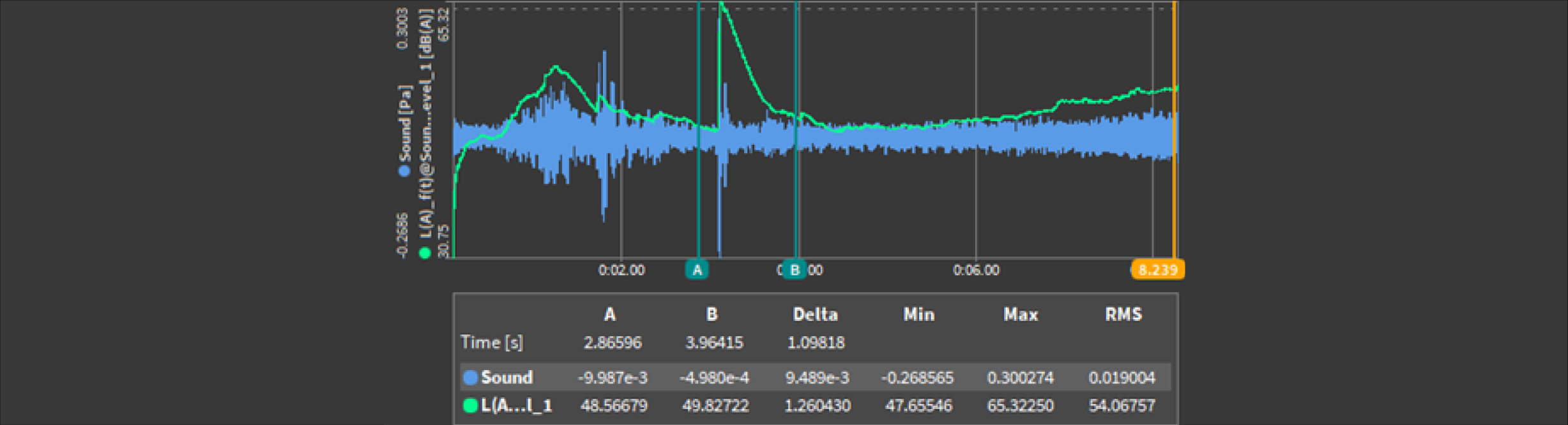Click the green L(A)…l_1 dot in the table

471,405
